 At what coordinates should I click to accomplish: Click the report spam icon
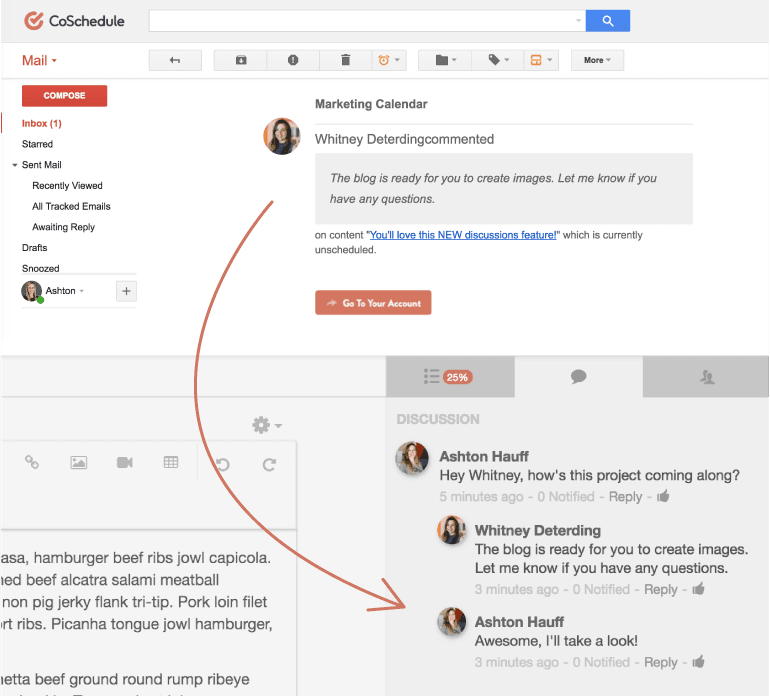coord(293,60)
